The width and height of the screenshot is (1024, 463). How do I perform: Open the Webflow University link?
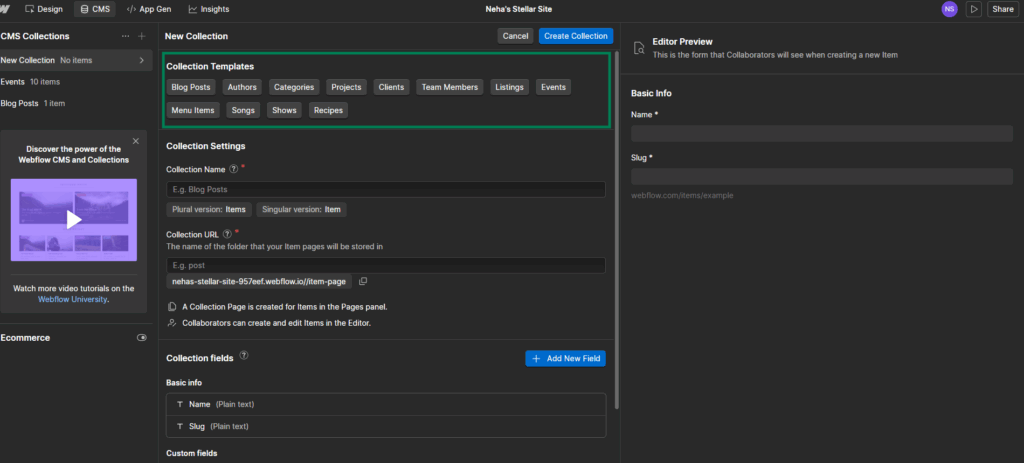pyautogui.click(x=72, y=299)
